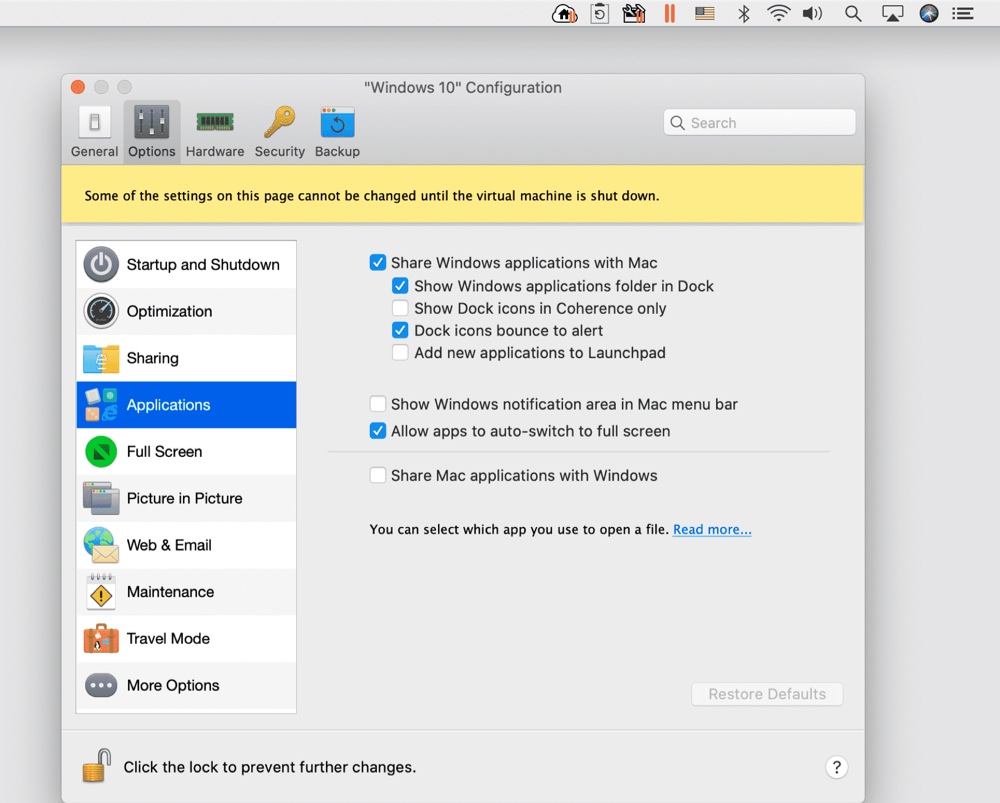1000x803 pixels.
Task: Click the lock to prevent changes
Action: (97, 767)
